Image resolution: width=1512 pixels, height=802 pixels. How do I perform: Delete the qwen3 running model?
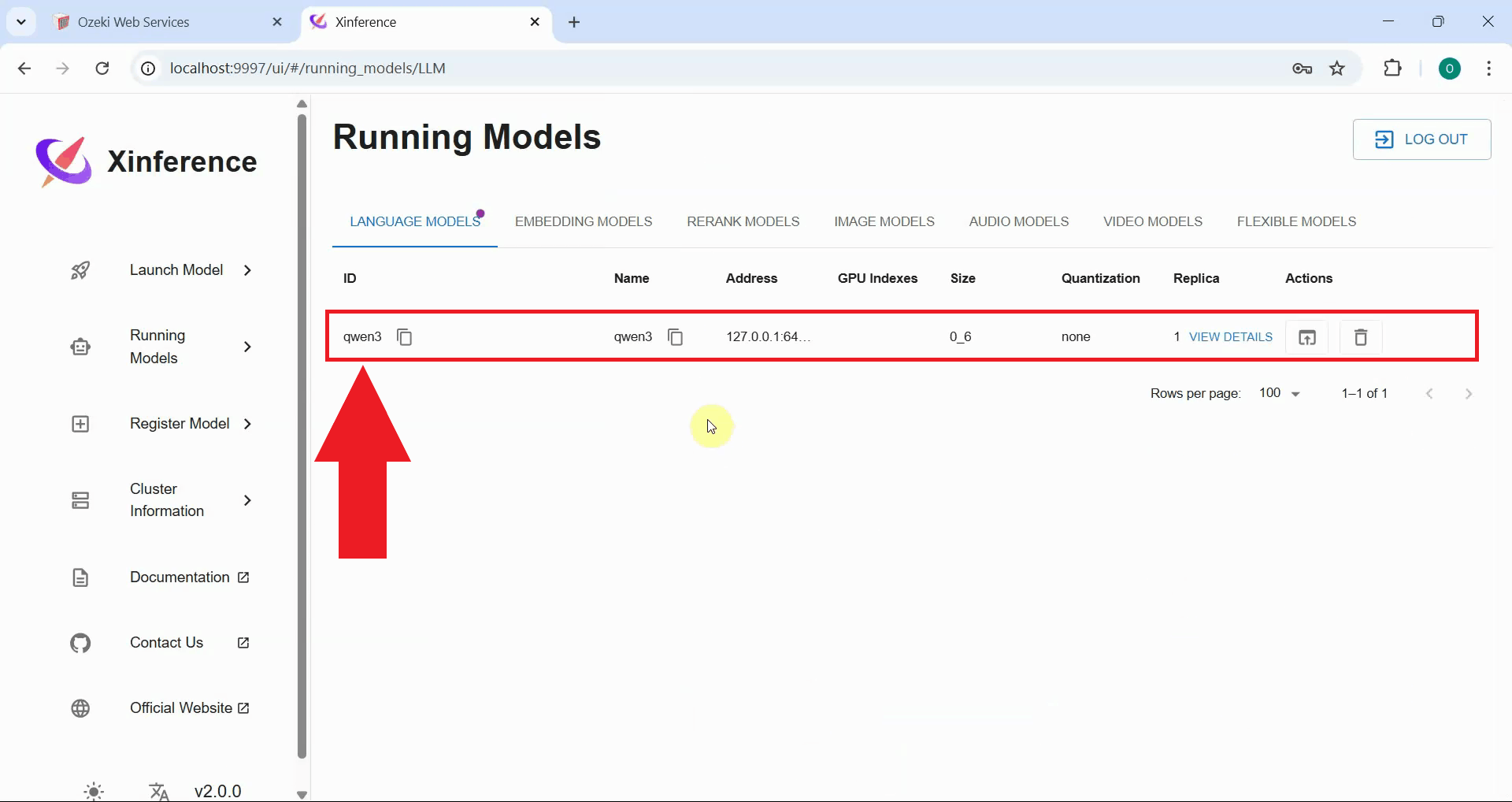click(1360, 336)
